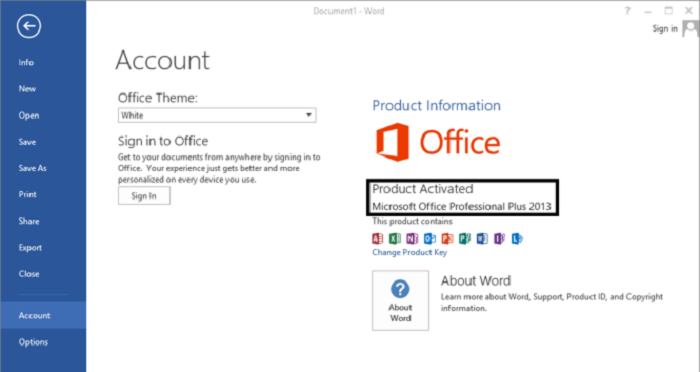Click the Word app icon
The height and width of the screenshot is (372, 700).
pos(482,239)
